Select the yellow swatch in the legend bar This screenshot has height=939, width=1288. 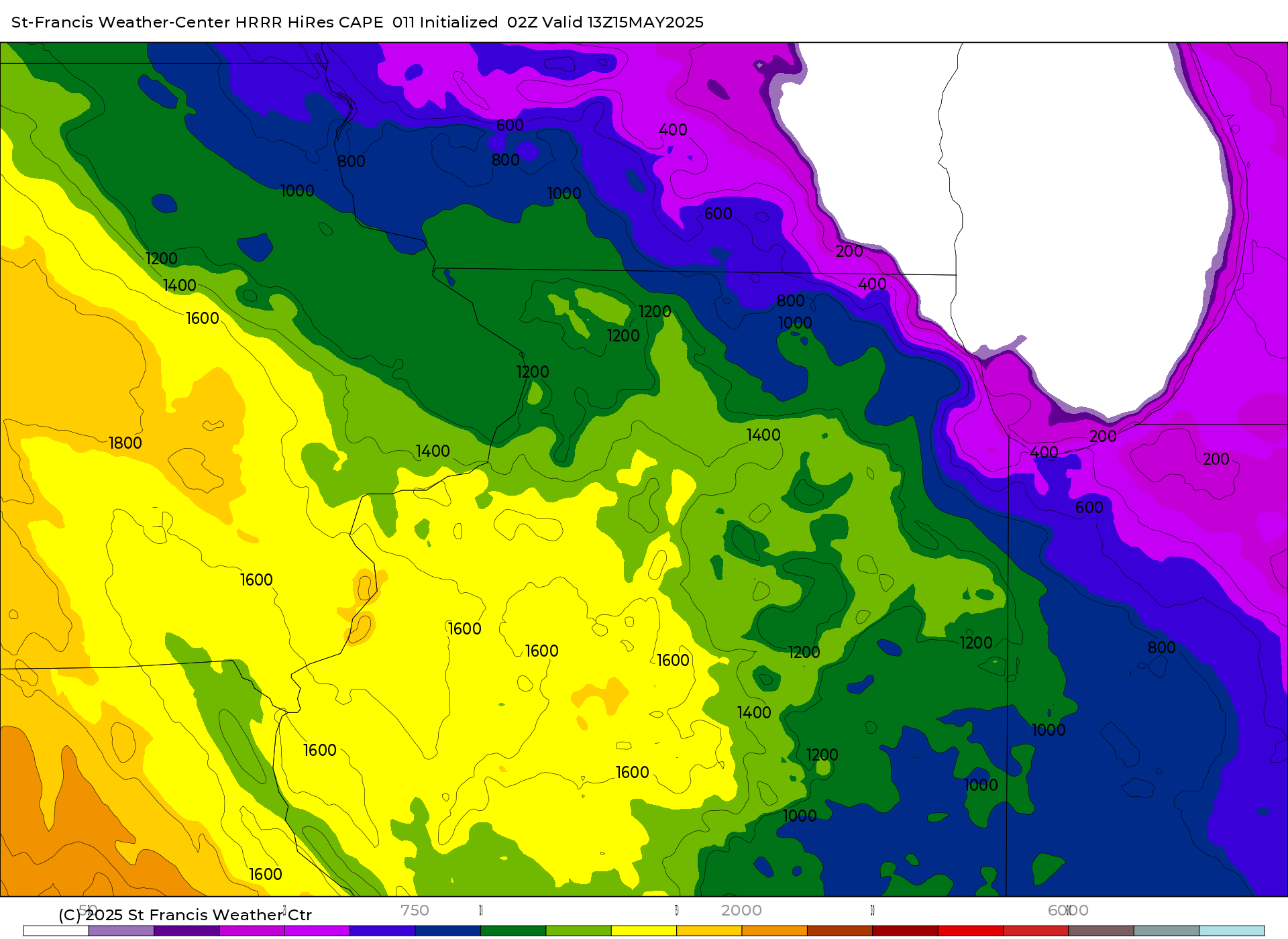(x=644, y=931)
